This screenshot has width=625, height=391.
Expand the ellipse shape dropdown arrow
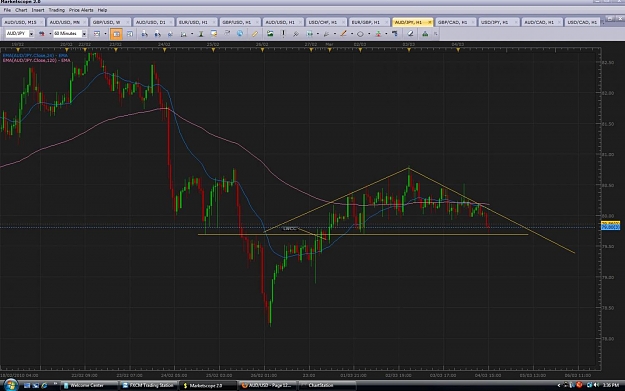369,33
